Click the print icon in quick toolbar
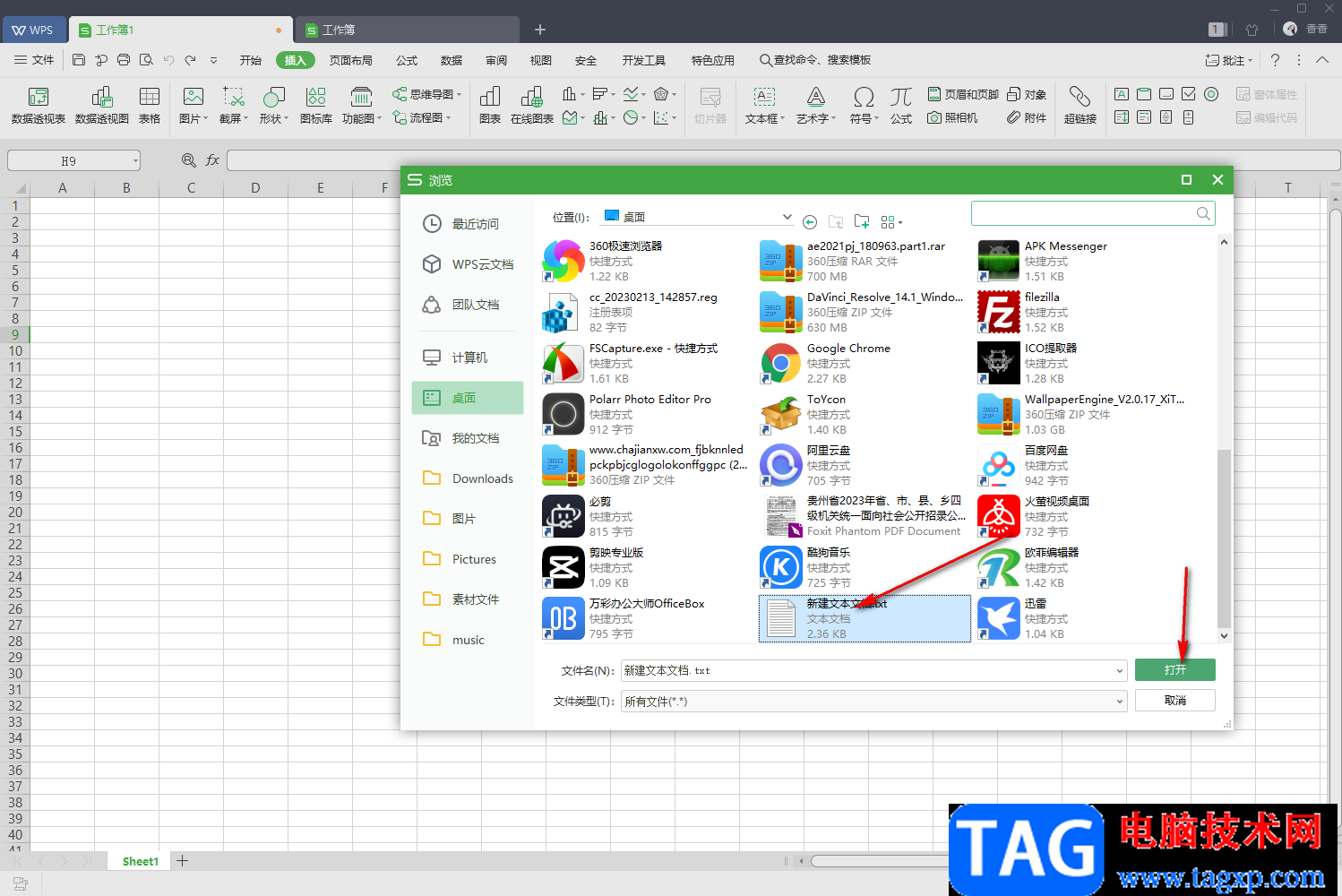This screenshot has width=1342, height=896. pos(124,60)
